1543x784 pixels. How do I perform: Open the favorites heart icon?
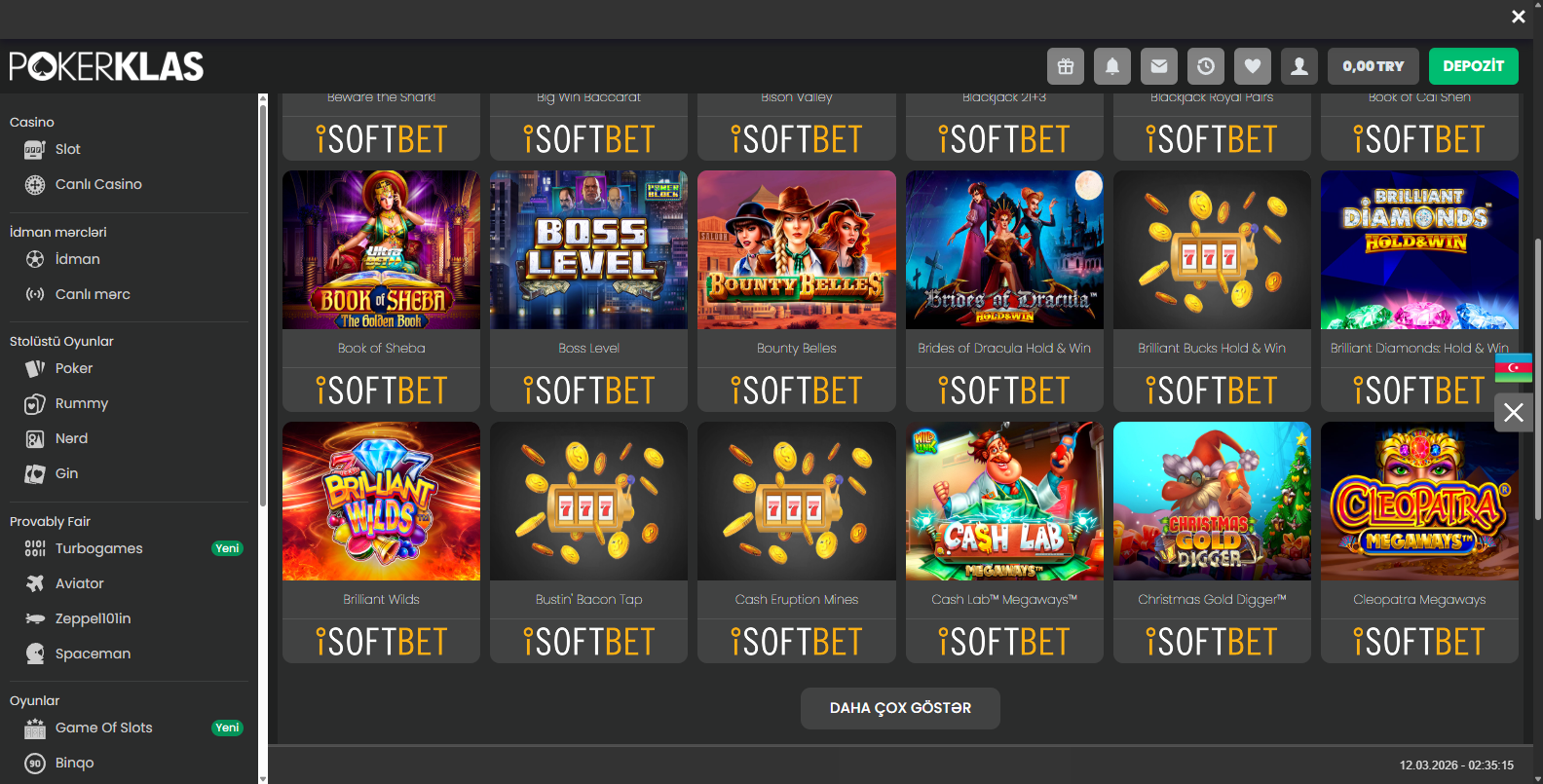pyautogui.click(x=1253, y=66)
